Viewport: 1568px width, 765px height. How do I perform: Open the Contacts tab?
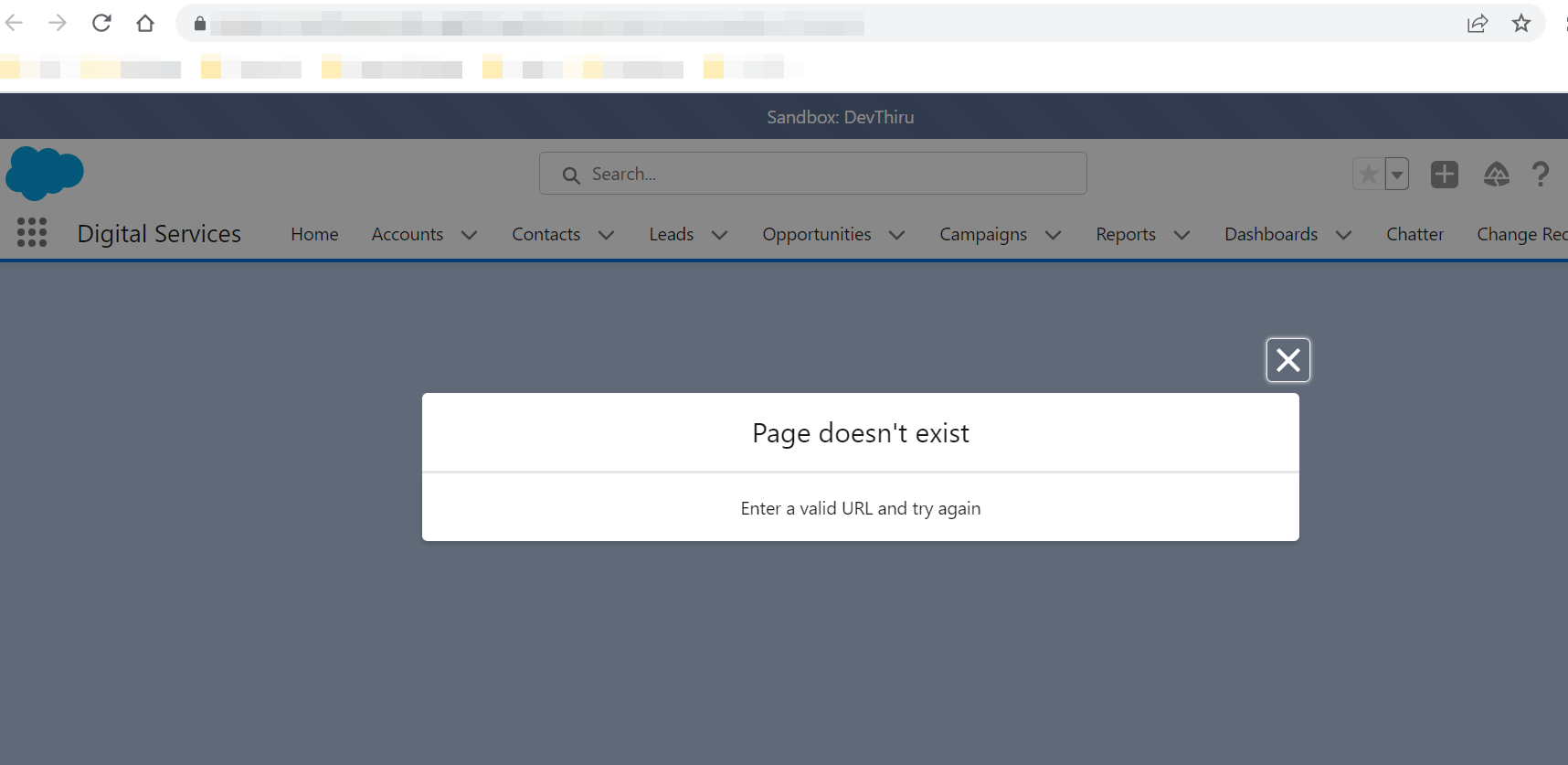click(546, 234)
